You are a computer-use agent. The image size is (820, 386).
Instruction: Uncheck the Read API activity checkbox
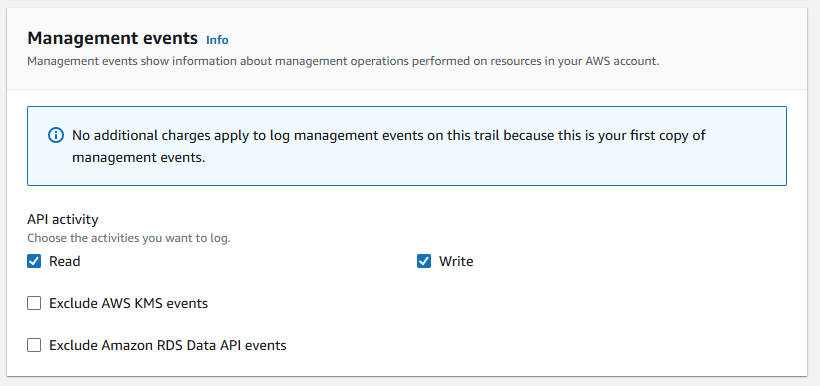pos(34,260)
